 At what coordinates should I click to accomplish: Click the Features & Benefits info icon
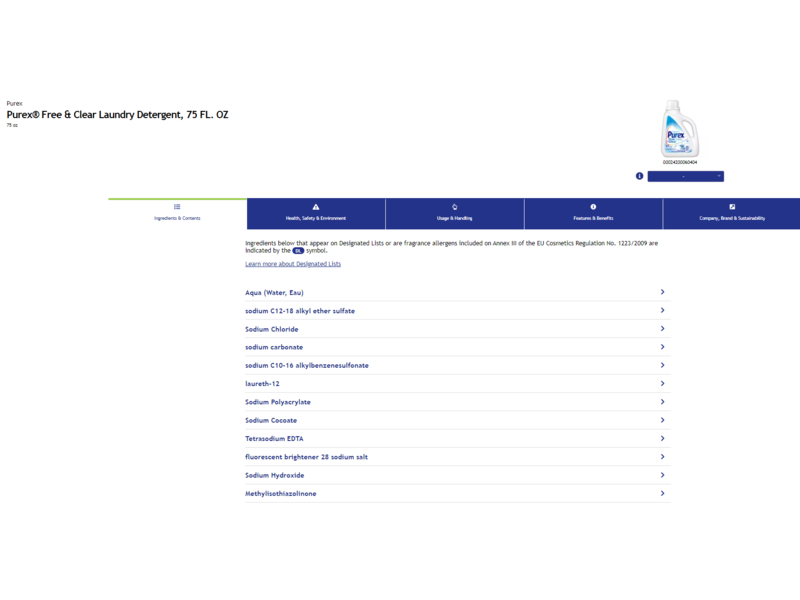pyautogui.click(x=593, y=207)
